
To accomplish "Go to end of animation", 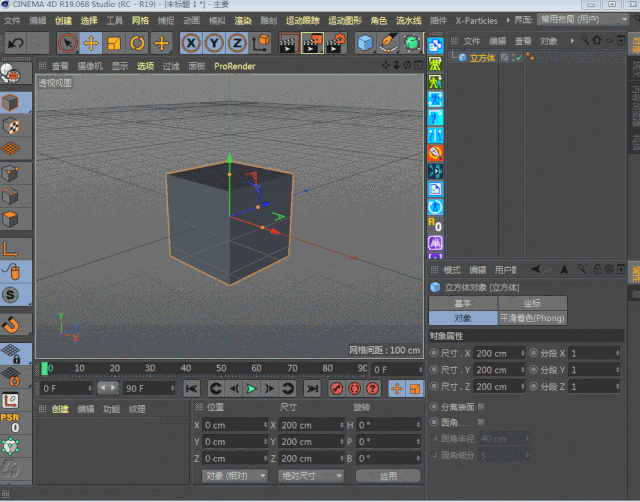I will pyautogui.click(x=312, y=389).
